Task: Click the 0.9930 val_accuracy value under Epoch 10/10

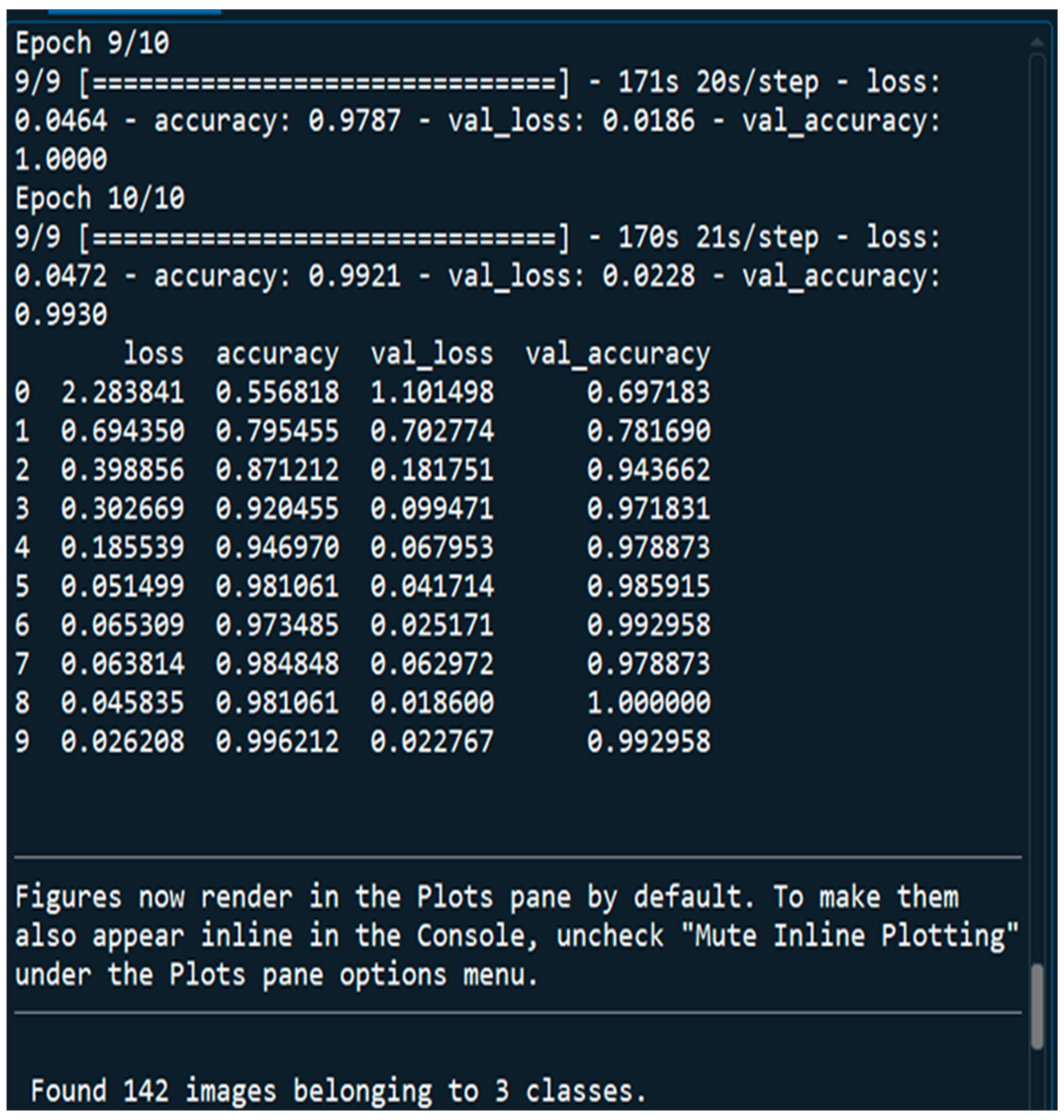Action: click(61, 315)
